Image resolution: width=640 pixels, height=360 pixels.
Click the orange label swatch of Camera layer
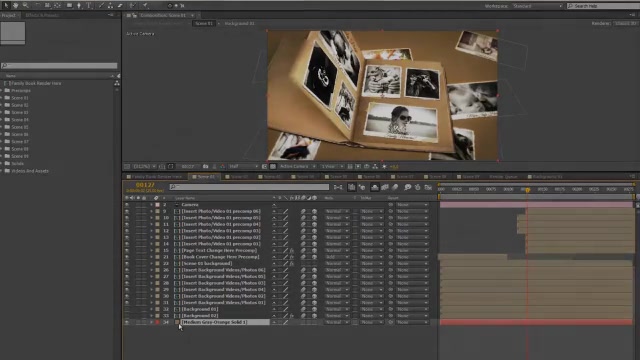[x=158, y=204]
